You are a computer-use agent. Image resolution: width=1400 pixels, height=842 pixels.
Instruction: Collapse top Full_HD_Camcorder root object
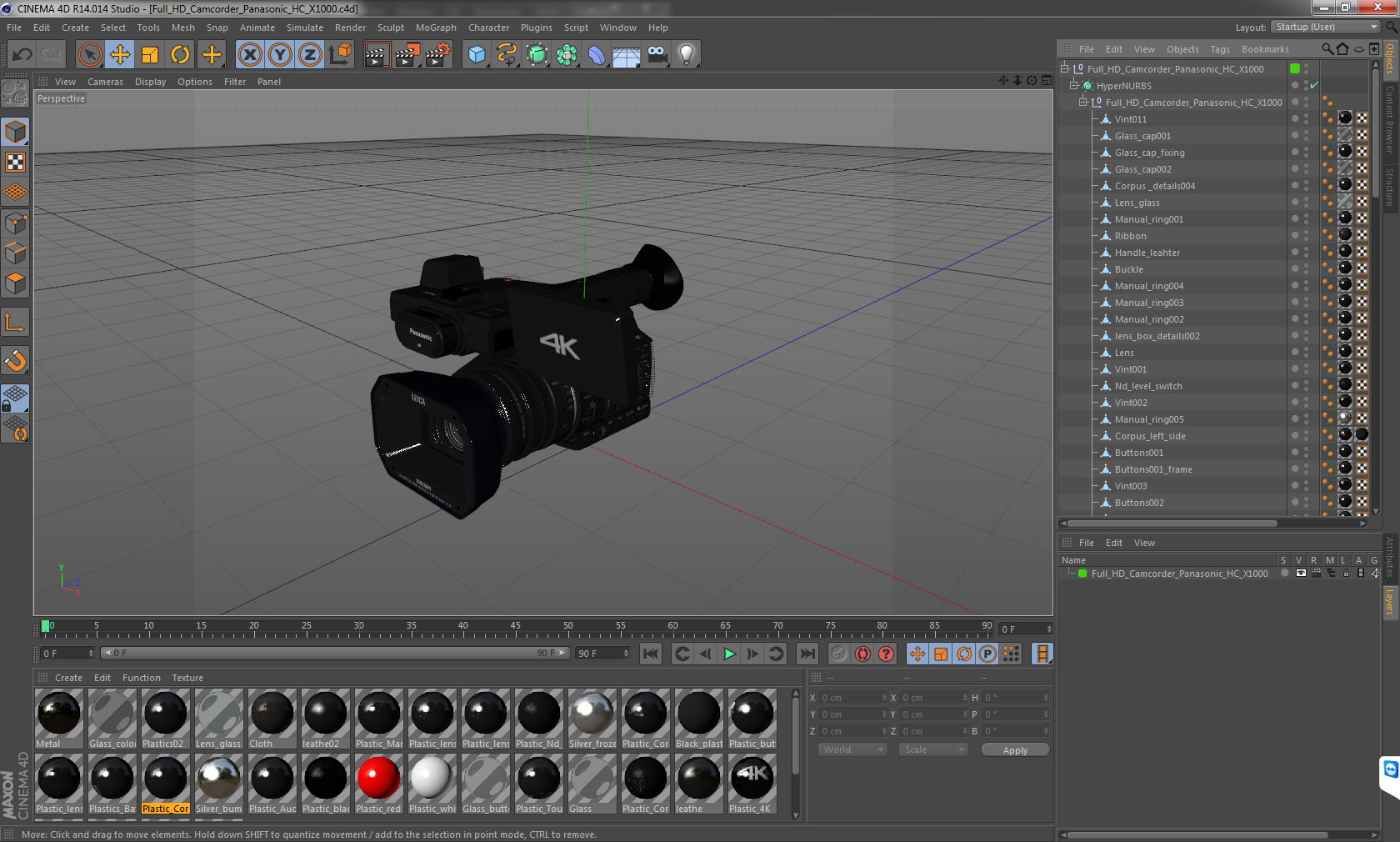(1065, 69)
